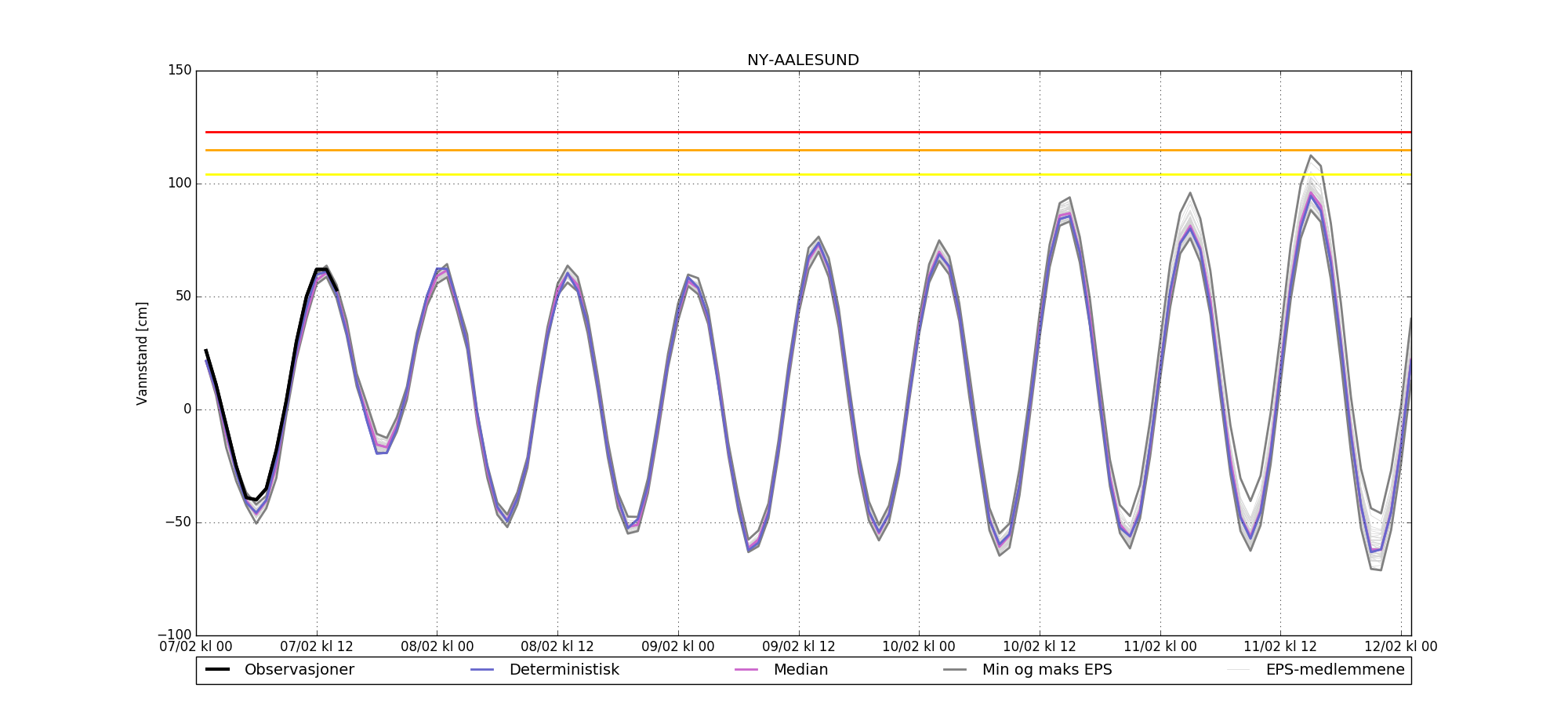Select the Deterministisk legend label
The width and height of the screenshot is (1568, 706).
tap(564, 670)
